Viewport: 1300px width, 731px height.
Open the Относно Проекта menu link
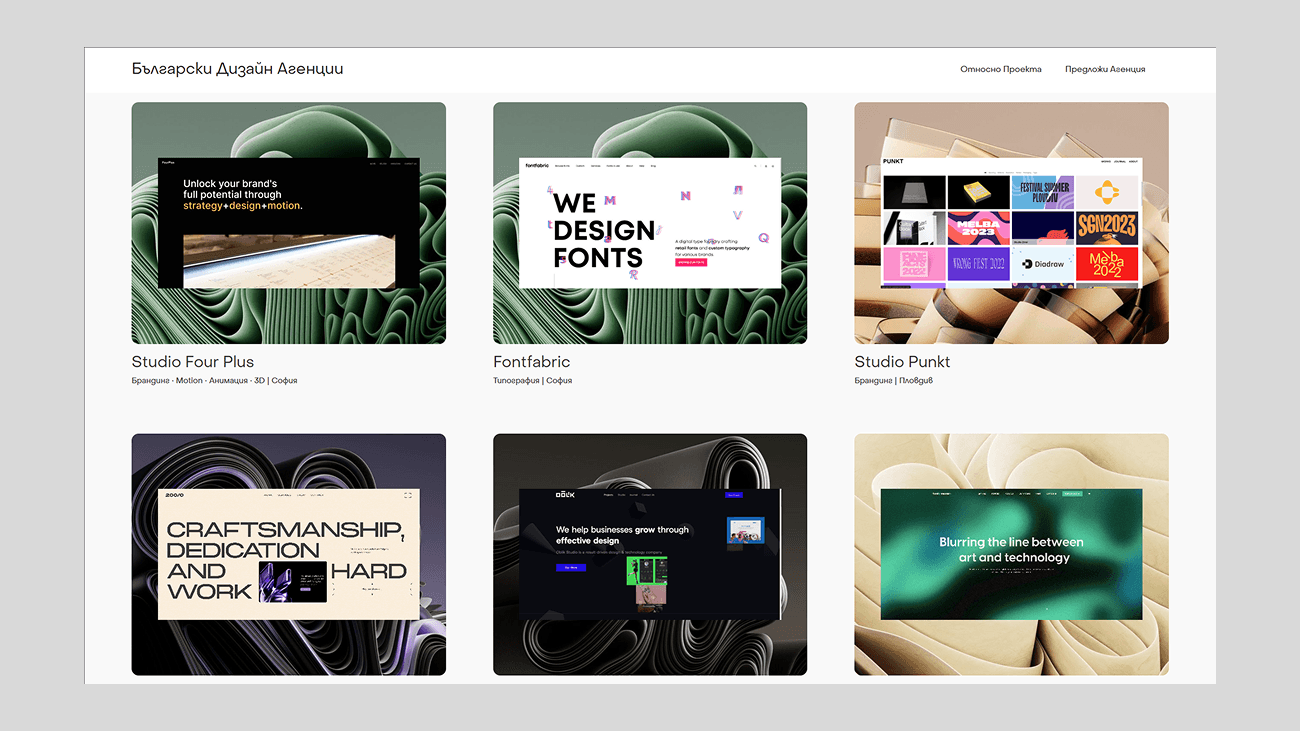point(1000,70)
